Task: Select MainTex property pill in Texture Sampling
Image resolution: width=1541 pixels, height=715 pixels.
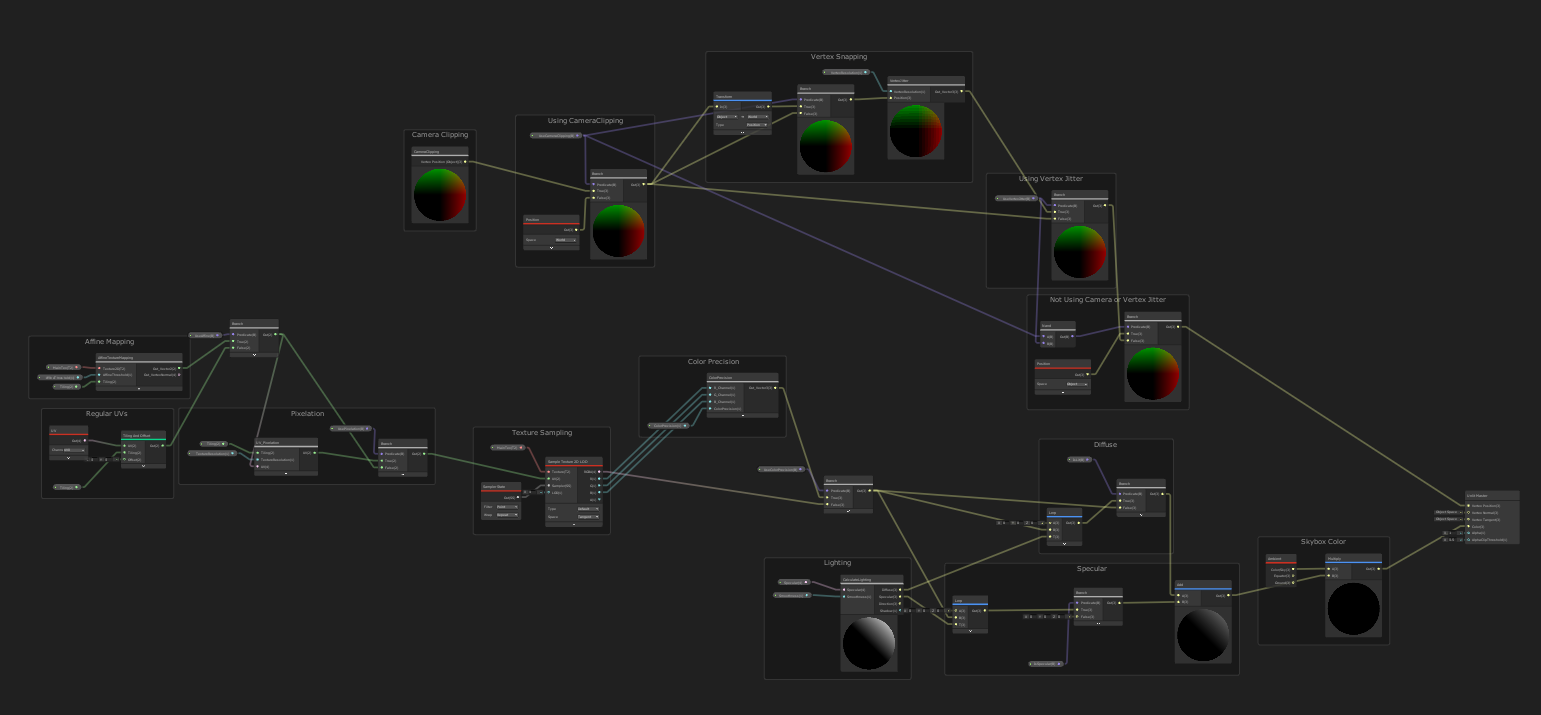Action: 508,447
